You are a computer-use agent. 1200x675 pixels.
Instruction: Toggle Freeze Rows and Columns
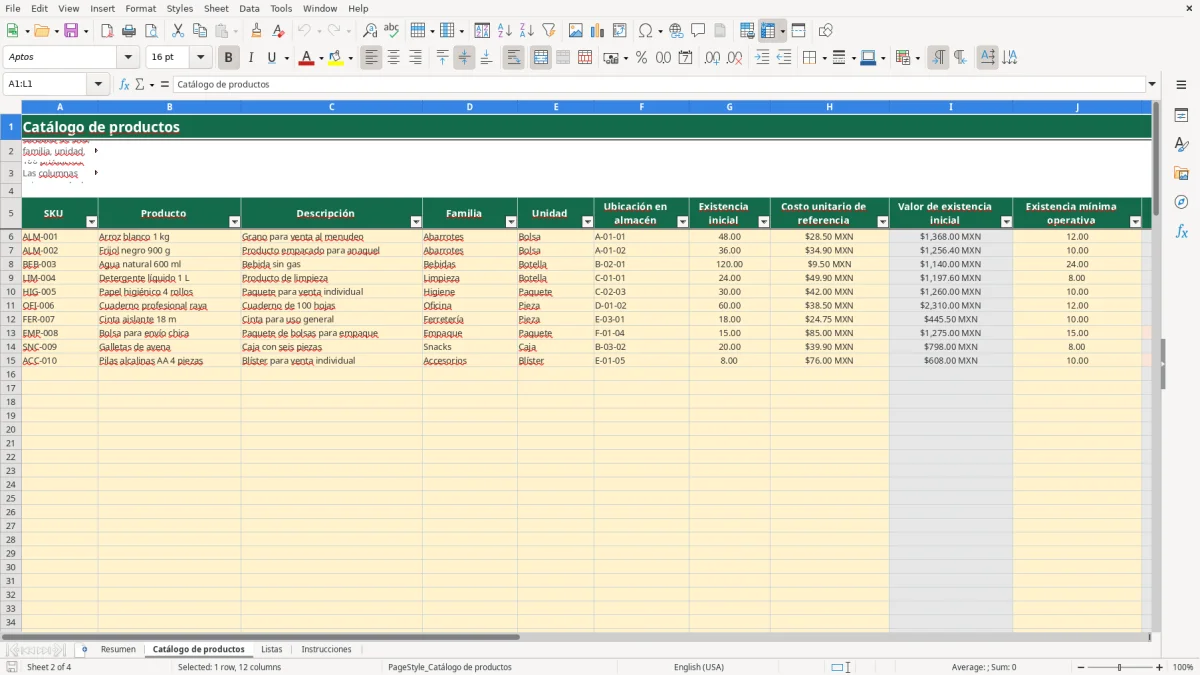coord(767,31)
